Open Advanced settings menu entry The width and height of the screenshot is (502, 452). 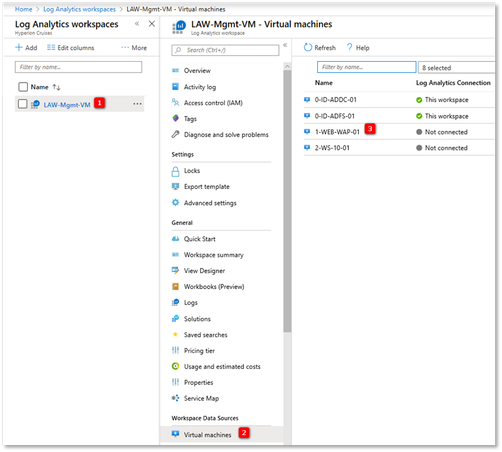pyautogui.click(x=210, y=203)
